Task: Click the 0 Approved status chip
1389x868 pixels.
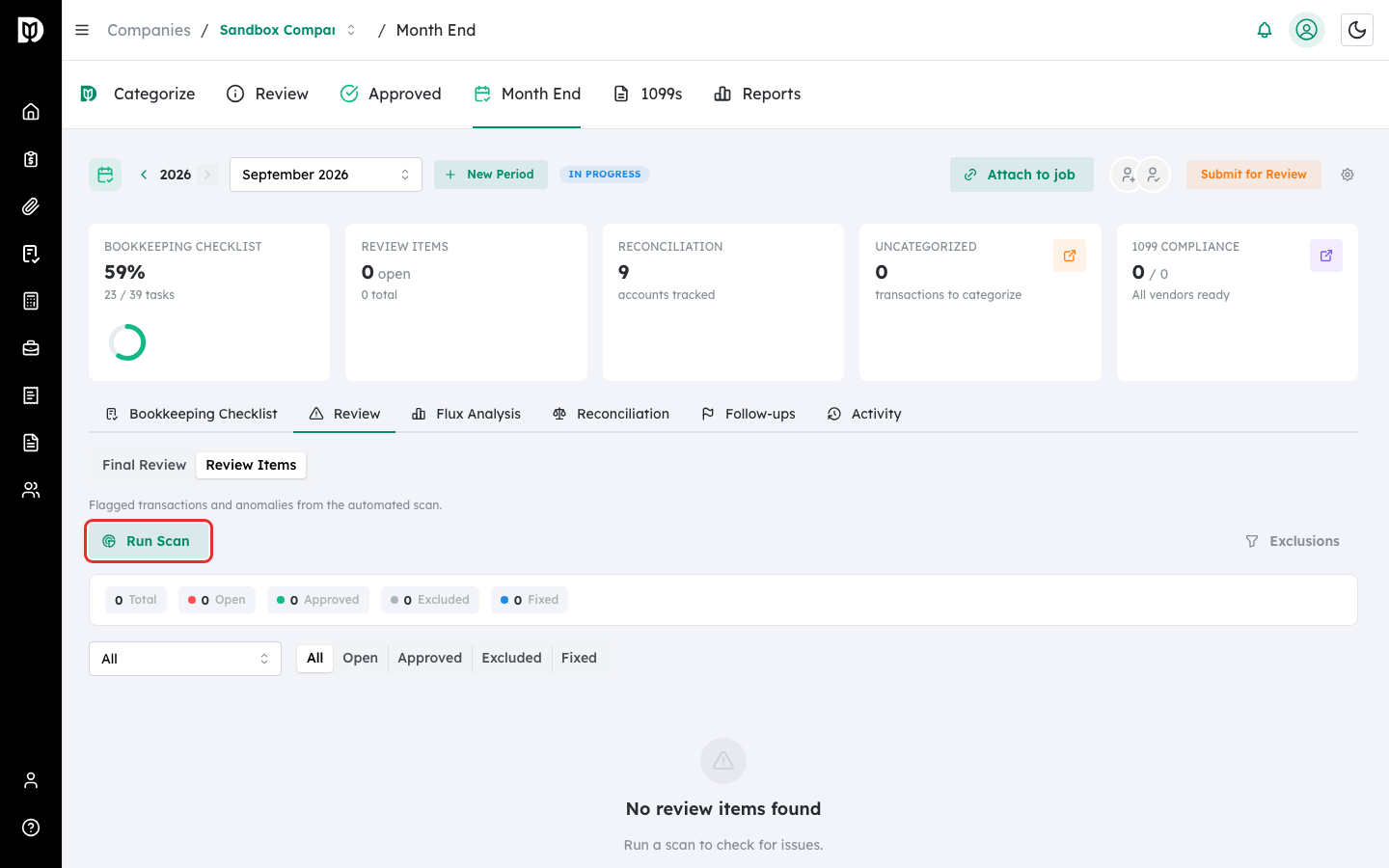Action: (318, 600)
